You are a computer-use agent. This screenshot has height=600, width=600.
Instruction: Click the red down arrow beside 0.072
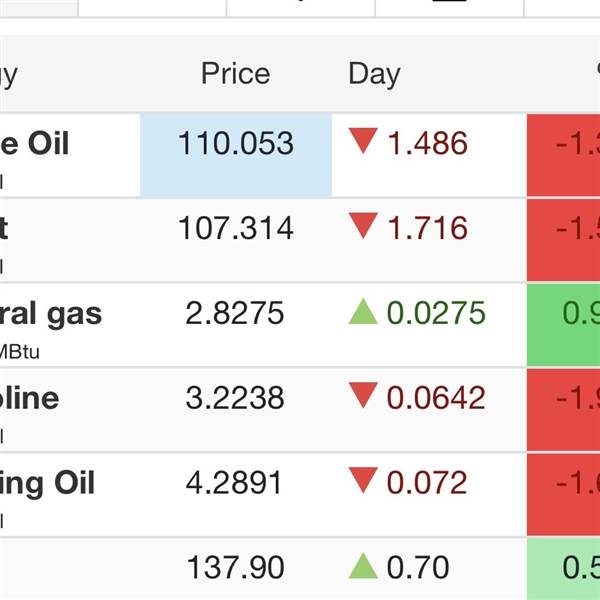pyautogui.click(x=363, y=483)
